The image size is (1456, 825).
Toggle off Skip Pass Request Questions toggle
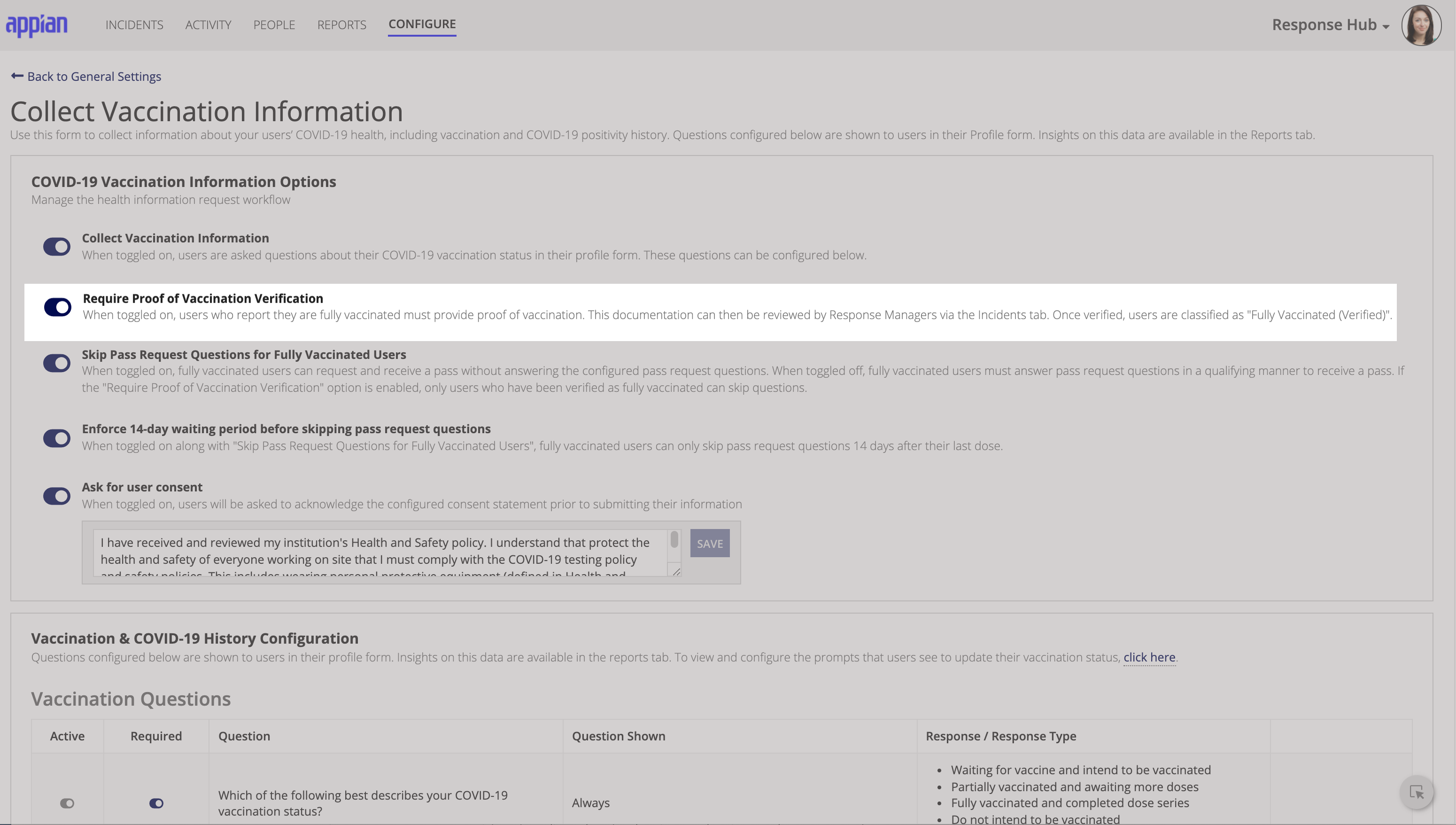(56, 362)
